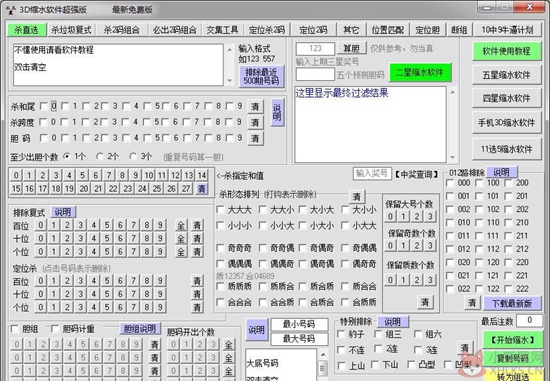The width and height of the screenshot is (550, 381).
Task: Tick the 000 checkbox in 012路排除
Action: [x=450, y=183]
